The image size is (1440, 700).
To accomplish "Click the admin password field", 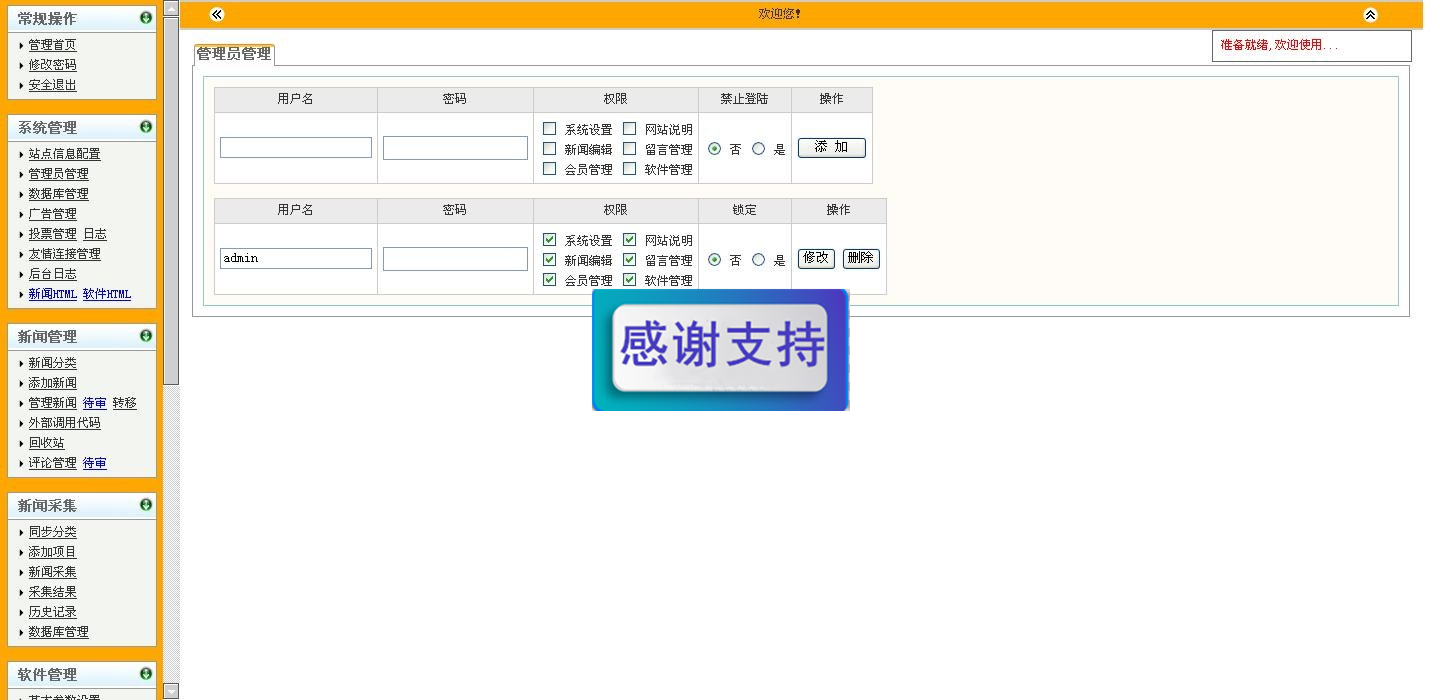I will pos(455,259).
